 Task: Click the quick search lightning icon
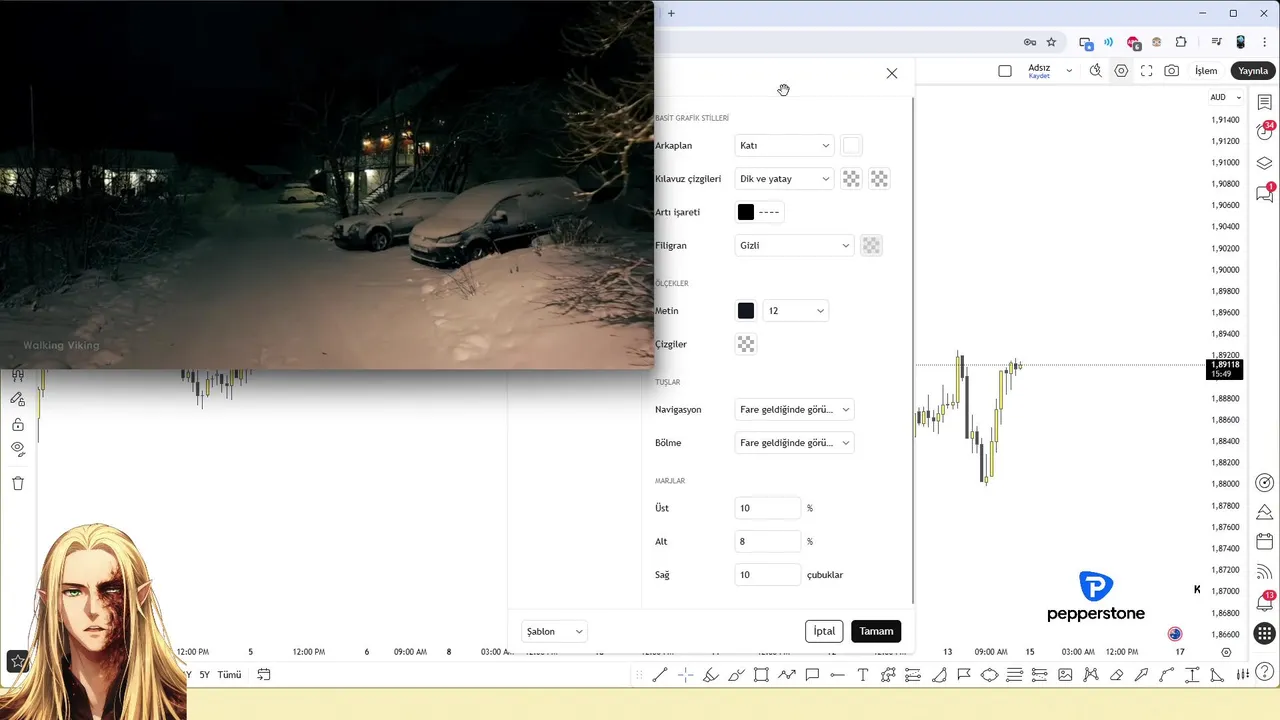click(1096, 71)
